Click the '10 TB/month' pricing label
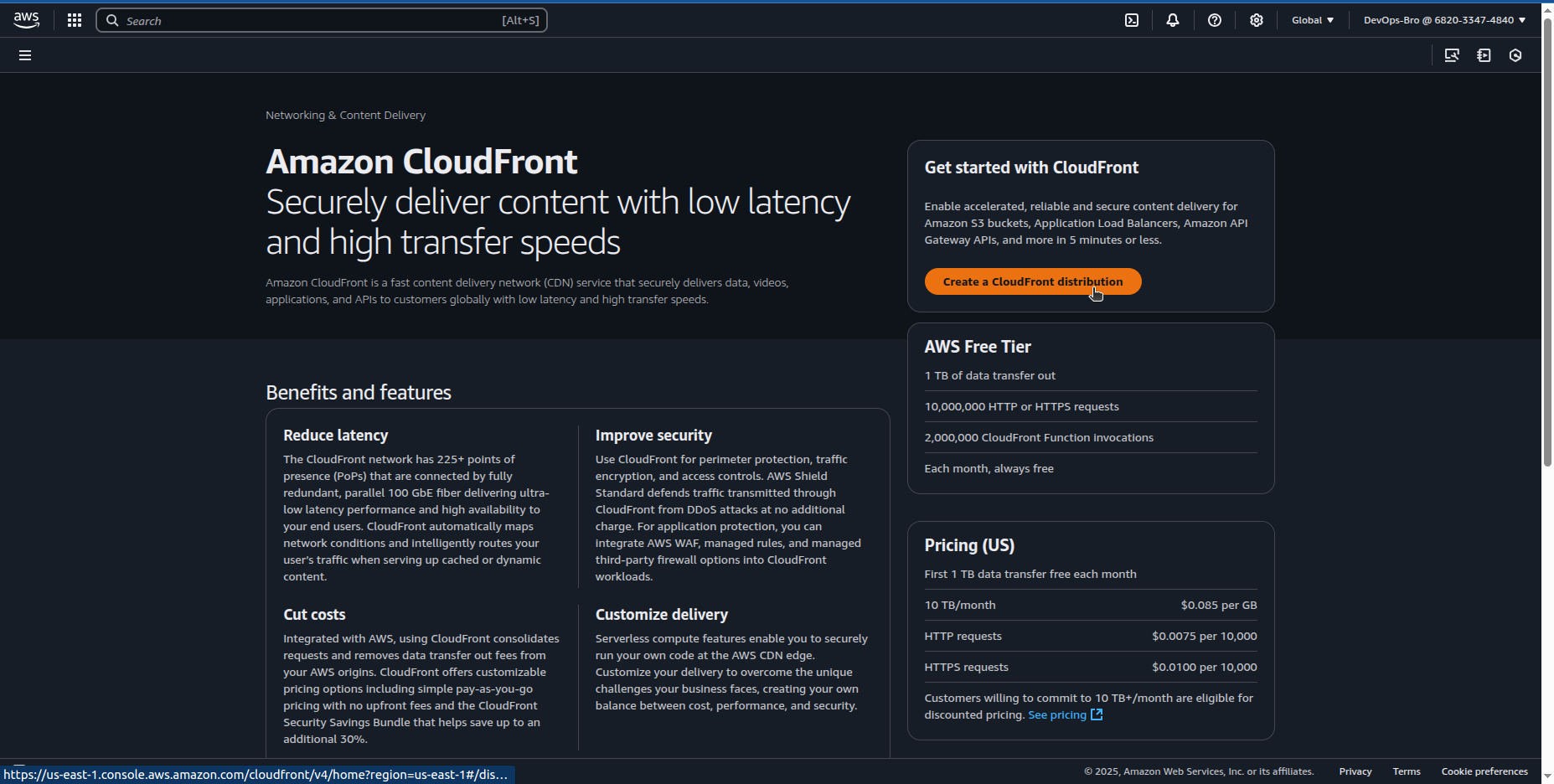 click(x=960, y=605)
